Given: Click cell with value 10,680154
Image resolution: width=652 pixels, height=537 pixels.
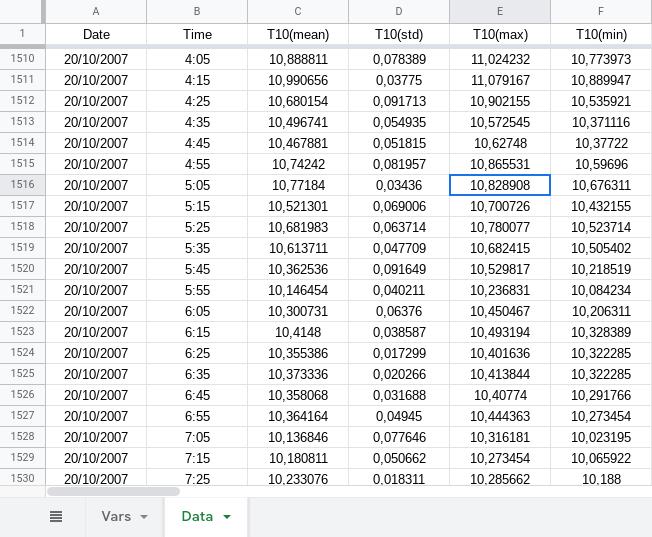Looking at the screenshot, I should pos(298,101).
